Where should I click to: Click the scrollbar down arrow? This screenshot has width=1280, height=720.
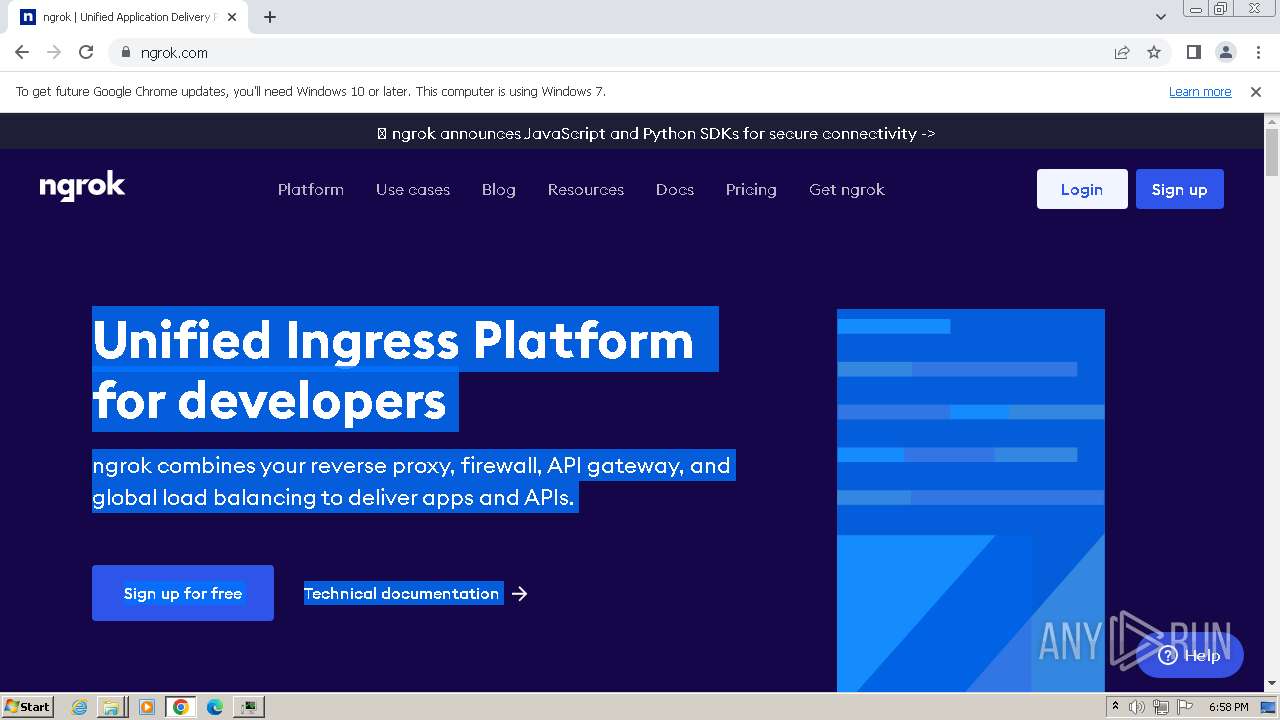(x=1272, y=684)
